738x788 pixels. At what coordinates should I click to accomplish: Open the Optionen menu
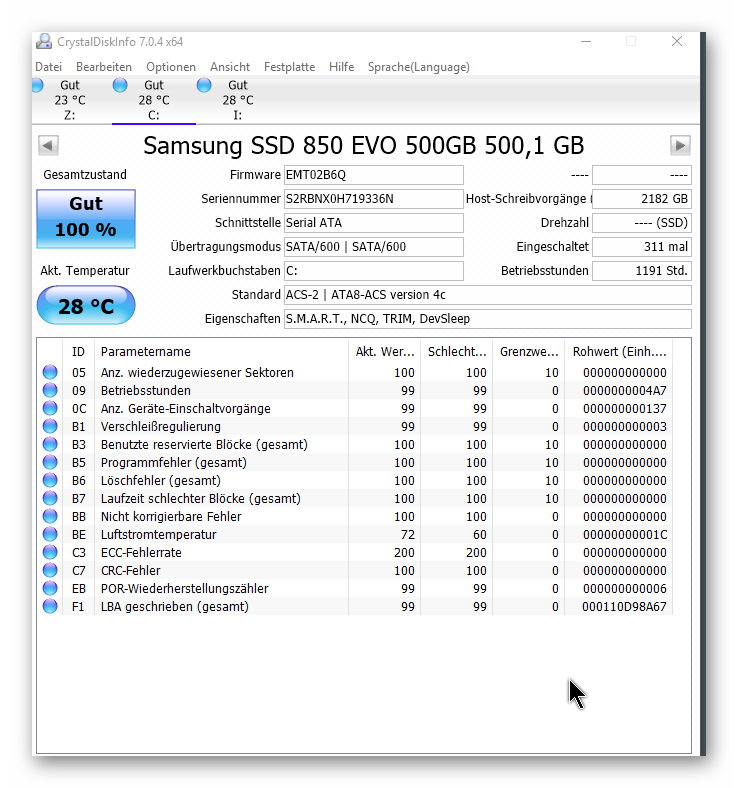click(171, 67)
